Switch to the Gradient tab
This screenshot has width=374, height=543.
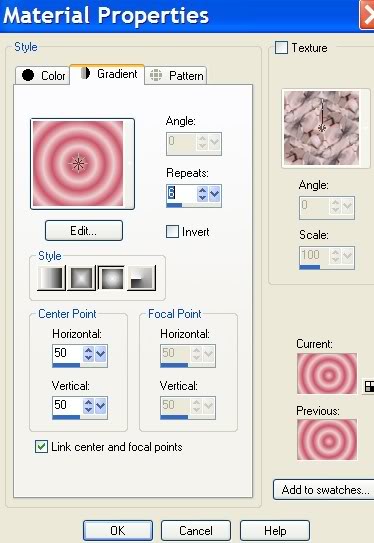click(x=109, y=74)
